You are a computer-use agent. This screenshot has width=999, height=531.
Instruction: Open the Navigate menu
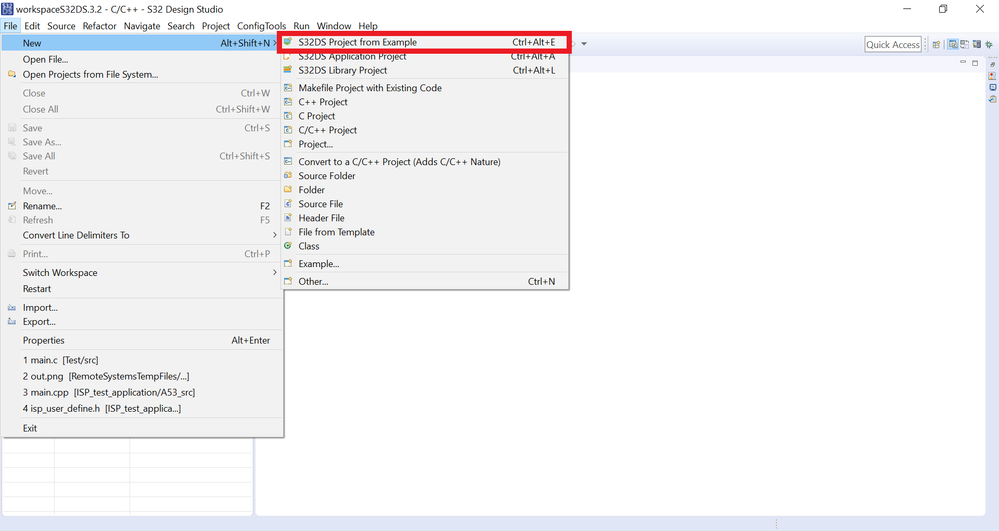click(x=142, y=26)
